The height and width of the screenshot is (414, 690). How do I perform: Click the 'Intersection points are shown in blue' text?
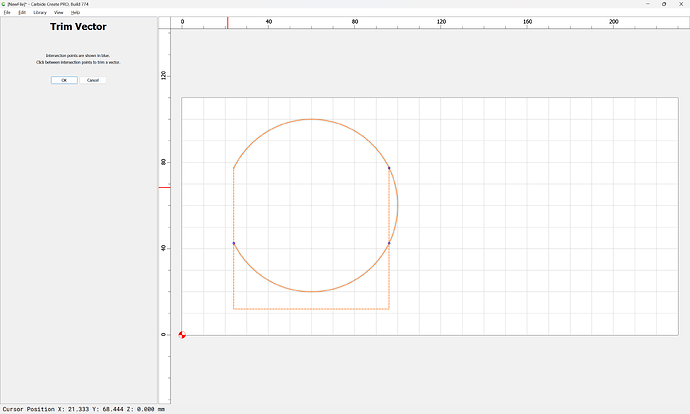[78, 56]
